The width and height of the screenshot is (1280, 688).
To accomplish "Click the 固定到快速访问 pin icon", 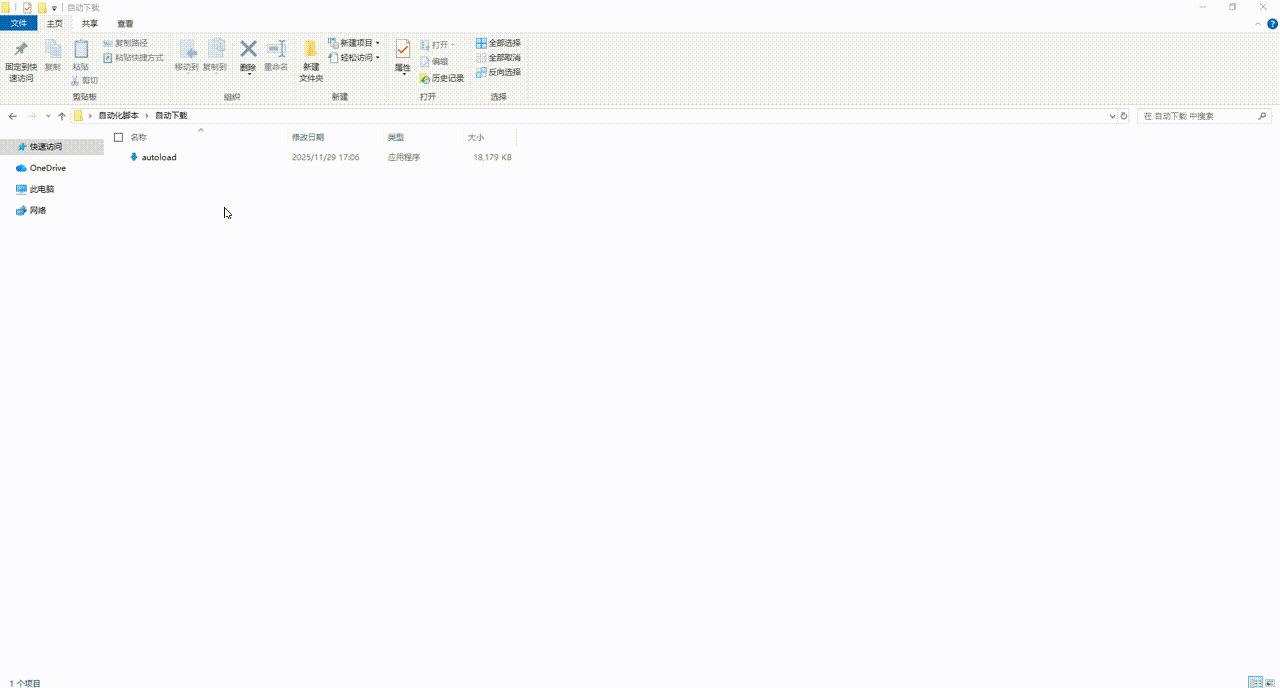I will pos(20,49).
